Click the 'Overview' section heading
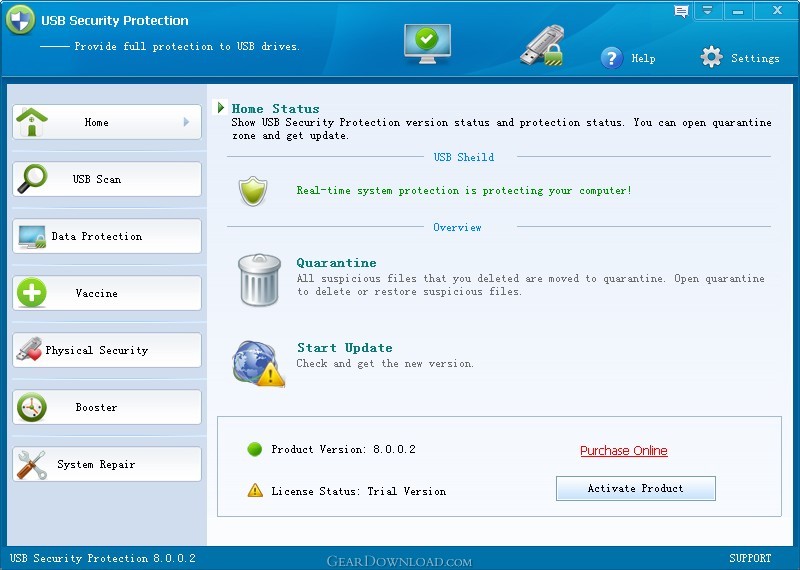800x570 pixels. pos(457,228)
